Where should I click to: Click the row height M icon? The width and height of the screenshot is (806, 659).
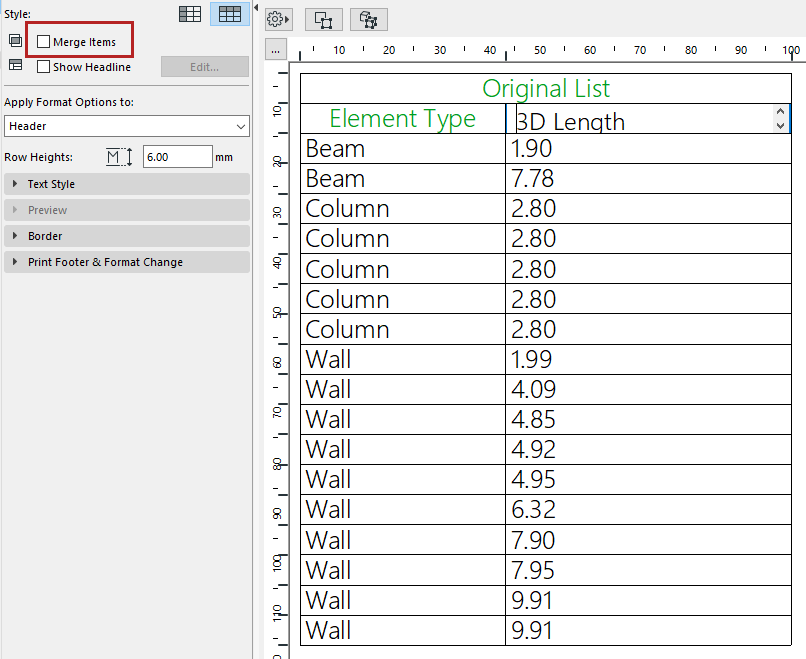(x=119, y=157)
